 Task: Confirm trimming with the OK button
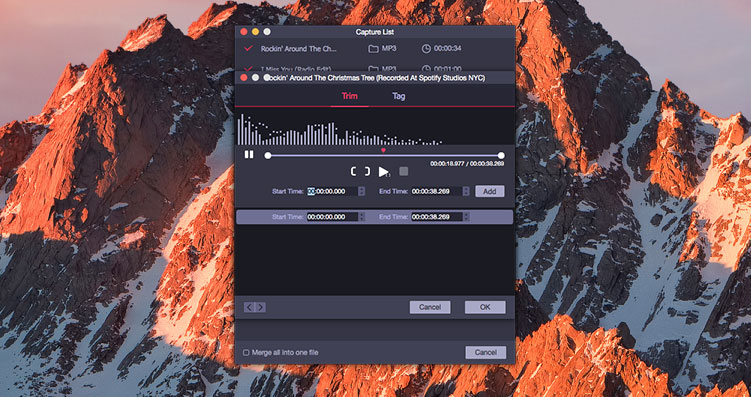pyautogui.click(x=485, y=307)
